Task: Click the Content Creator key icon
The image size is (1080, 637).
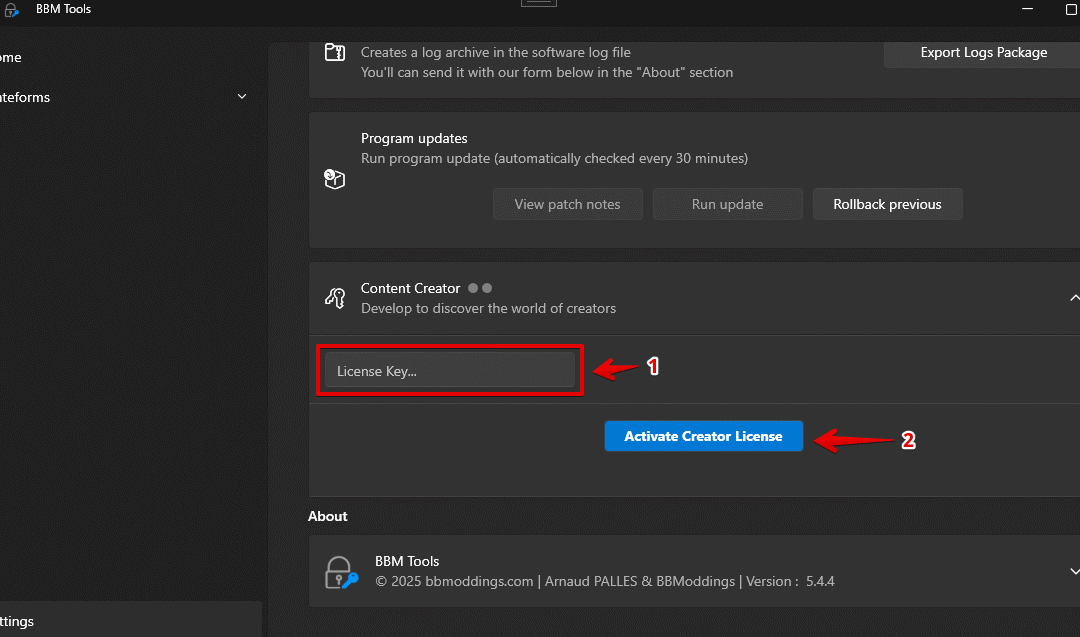Action: (x=335, y=298)
